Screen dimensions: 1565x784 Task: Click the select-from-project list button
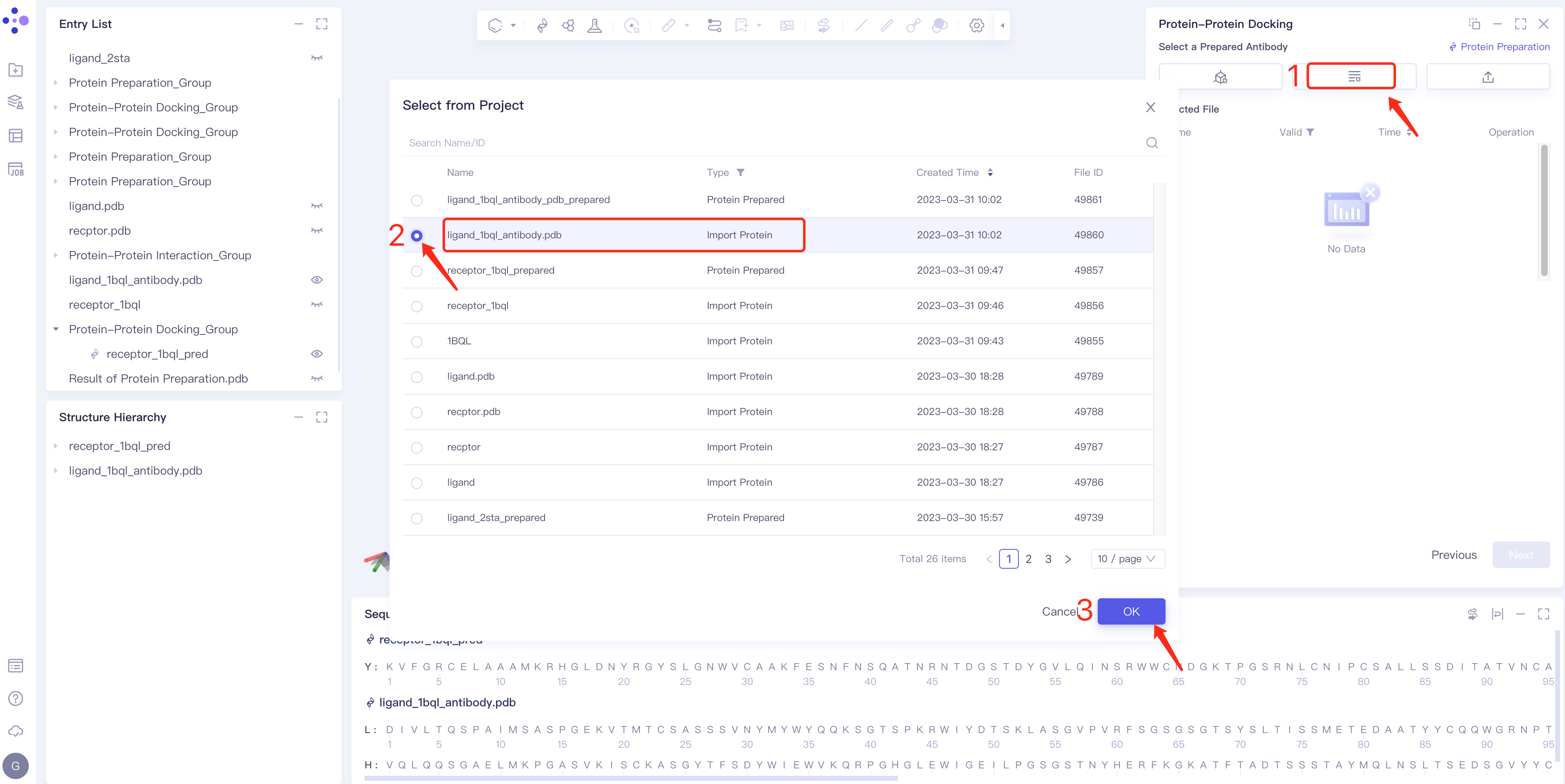pos(1354,76)
